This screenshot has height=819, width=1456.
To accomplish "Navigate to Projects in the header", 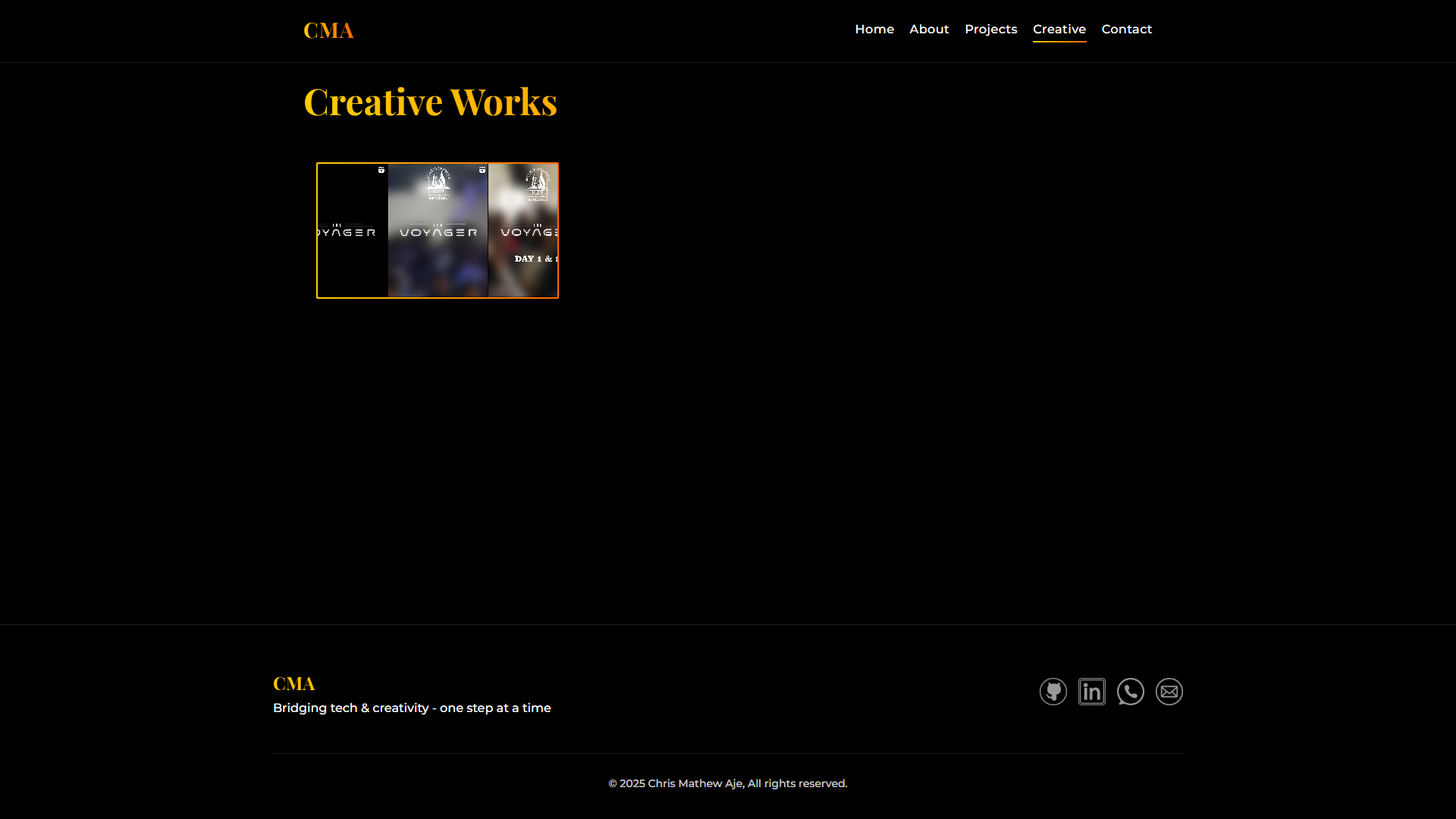I will tap(990, 30).
